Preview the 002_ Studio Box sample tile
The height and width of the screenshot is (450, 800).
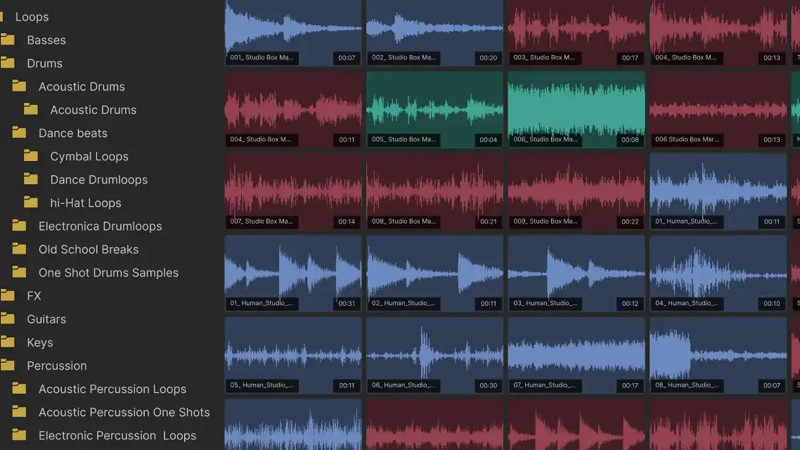(x=435, y=33)
